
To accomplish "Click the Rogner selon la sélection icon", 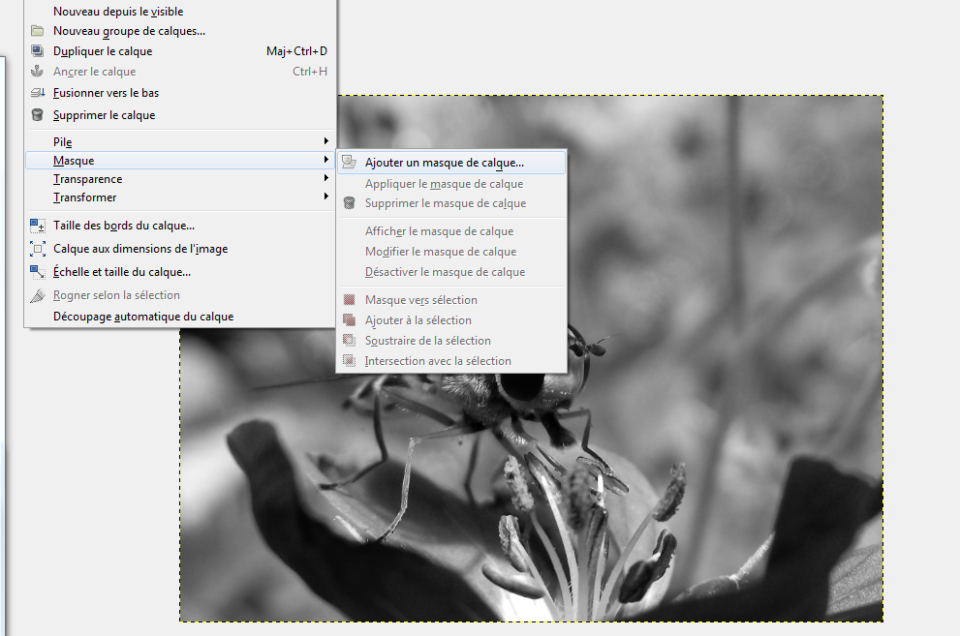I will click(37, 295).
